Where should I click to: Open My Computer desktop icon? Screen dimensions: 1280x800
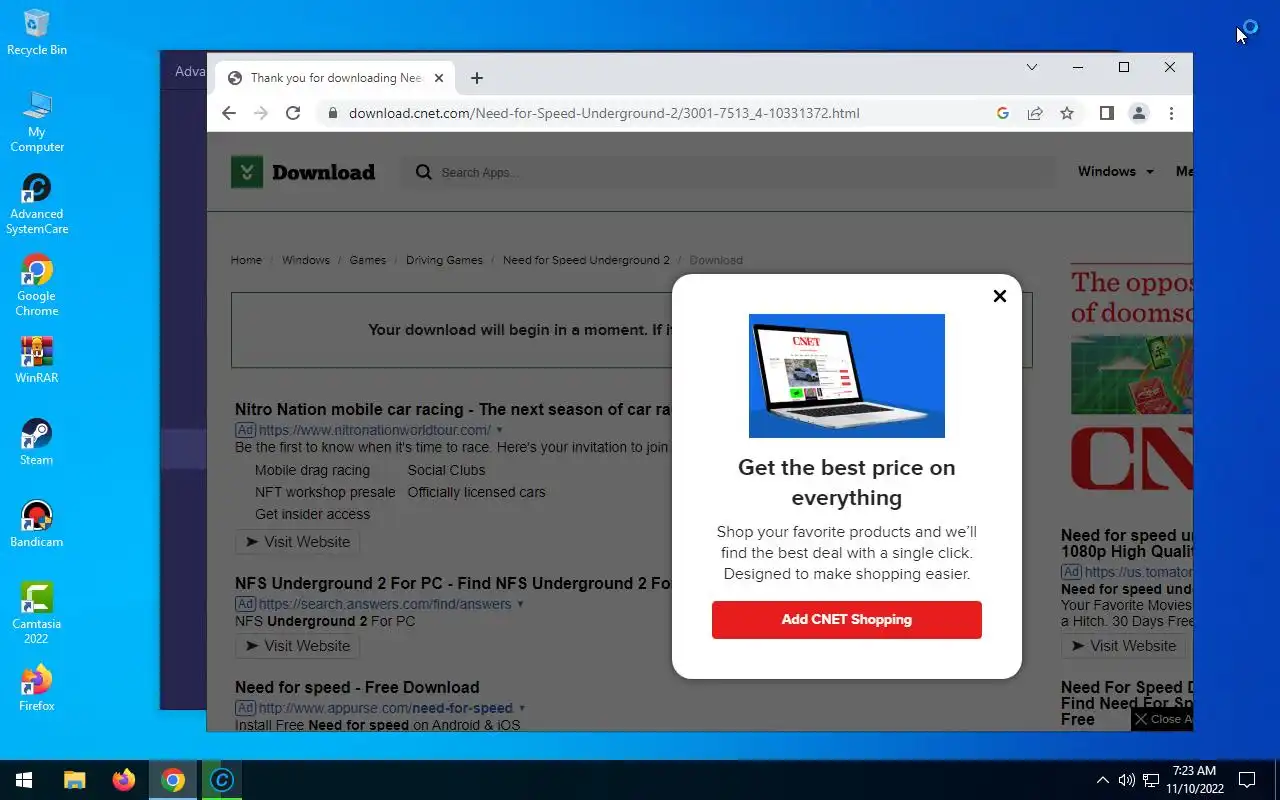[37, 122]
